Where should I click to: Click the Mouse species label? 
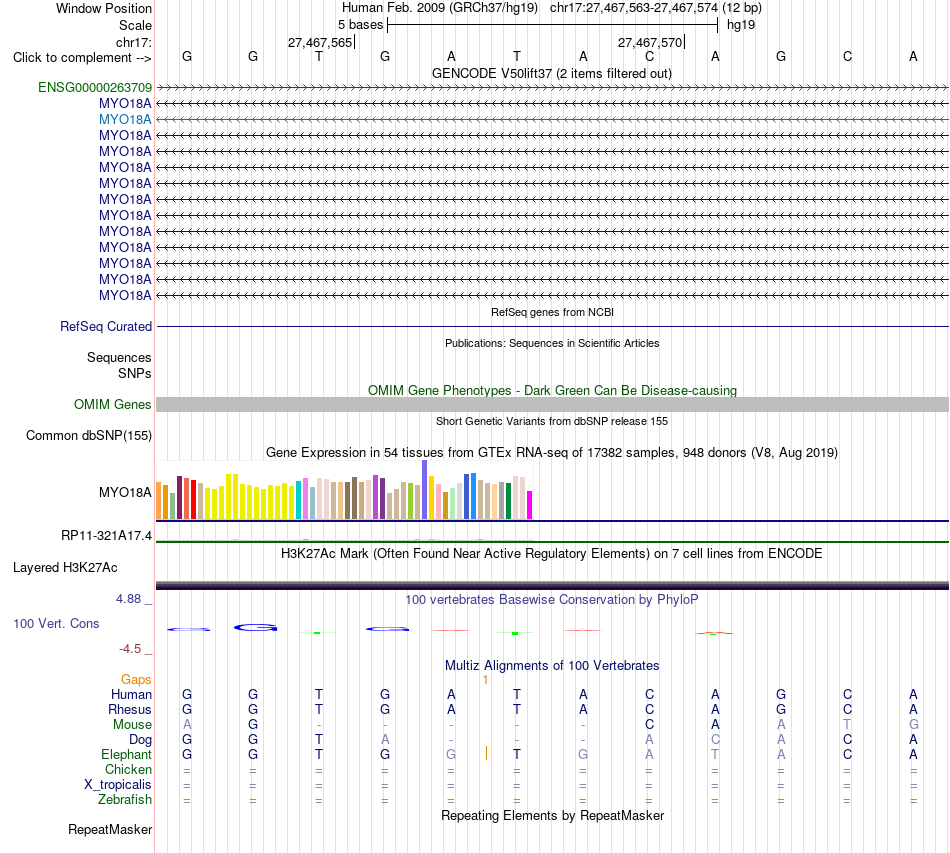[x=132, y=725]
